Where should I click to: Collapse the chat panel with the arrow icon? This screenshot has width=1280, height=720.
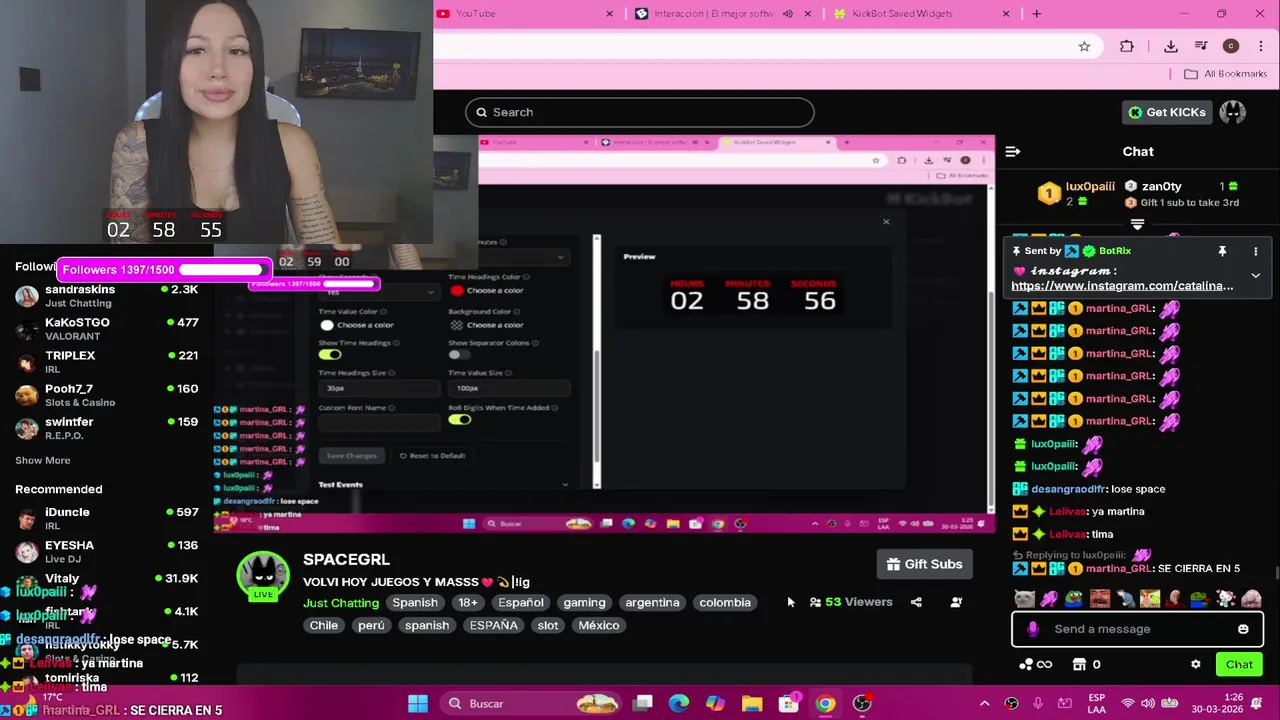1013,152
